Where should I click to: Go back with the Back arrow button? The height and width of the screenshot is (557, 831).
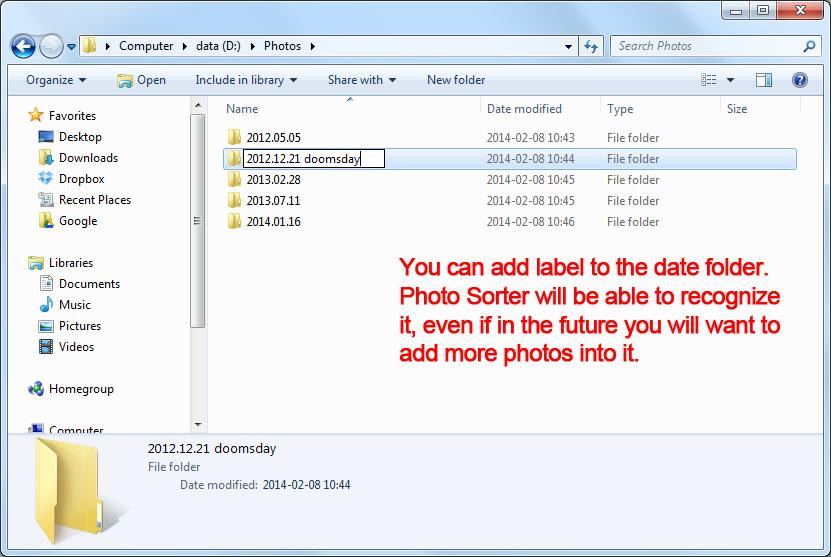23,47
